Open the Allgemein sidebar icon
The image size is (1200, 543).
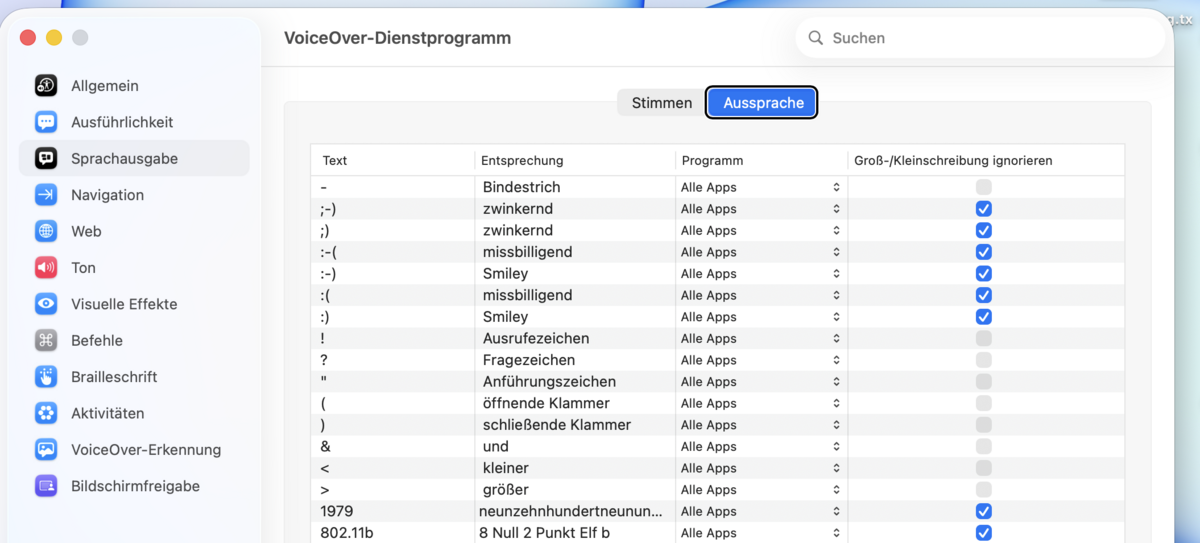pos(46,86)
